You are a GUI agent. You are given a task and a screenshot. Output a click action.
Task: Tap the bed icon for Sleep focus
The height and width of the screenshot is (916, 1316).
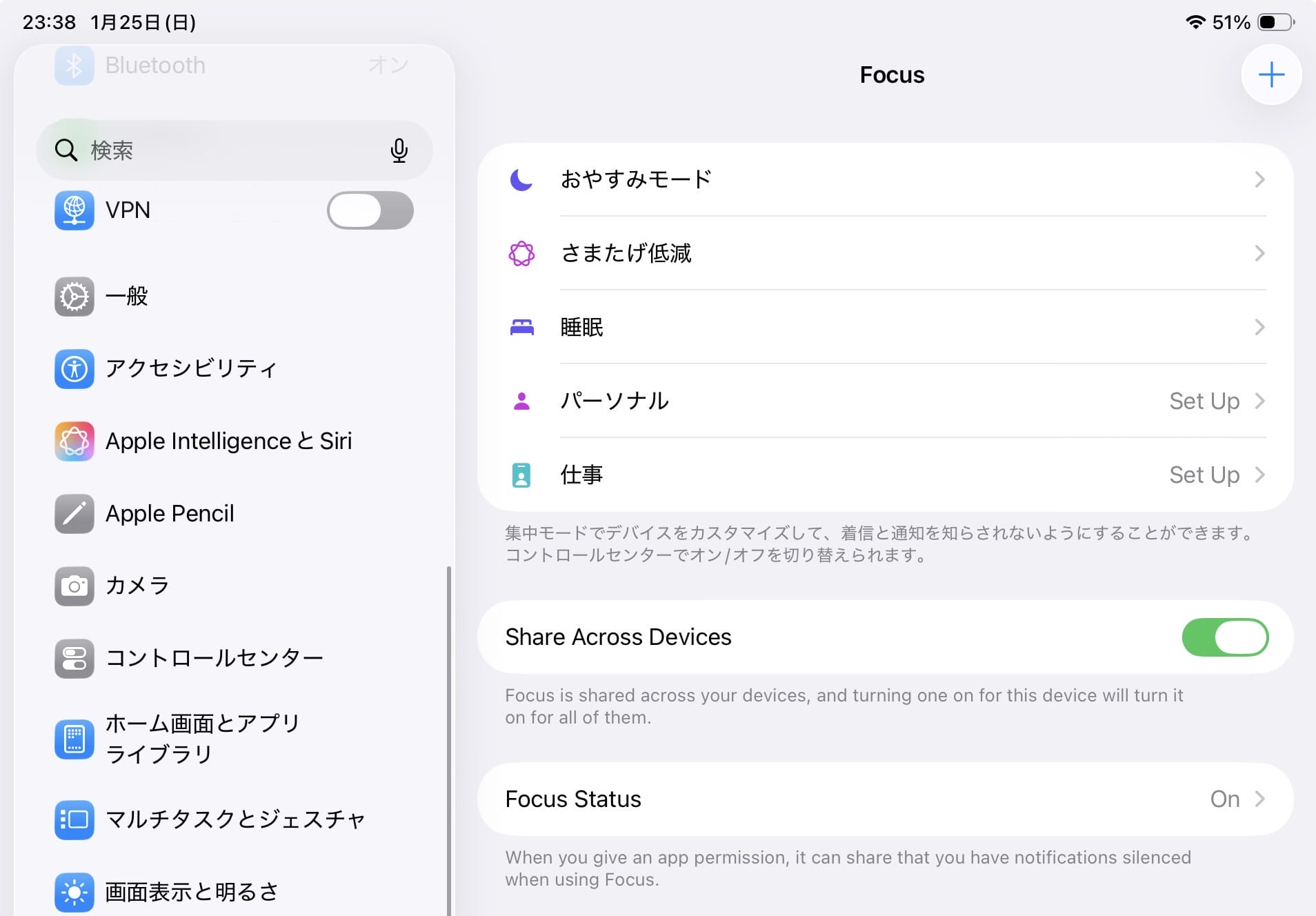[521, 328]
